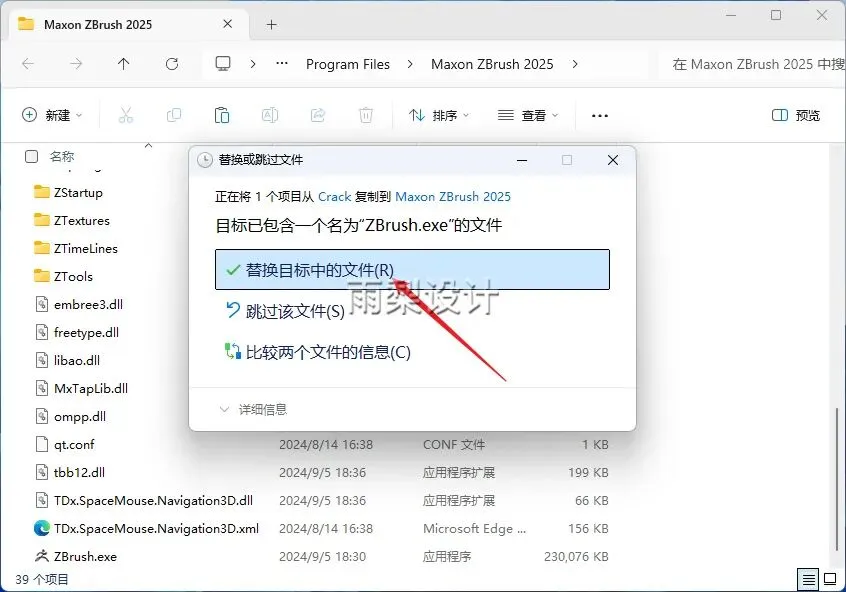The width and height of the screenshot is (846, 592).
Task: Go back with the Back arrow
Action: (x=28, y=64)
